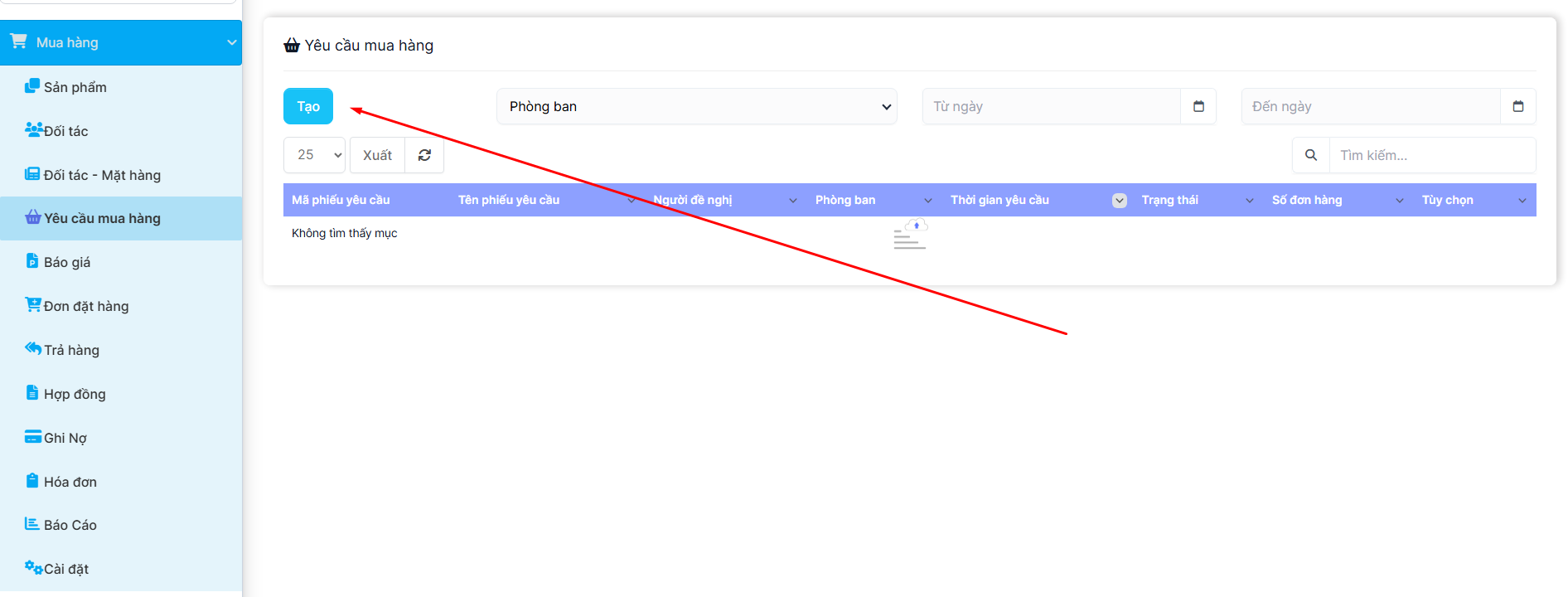Screen dimensions: 1568x597
Task: Toggle the Thời gian yêu cầu column sort
Action: [1119, 200]
